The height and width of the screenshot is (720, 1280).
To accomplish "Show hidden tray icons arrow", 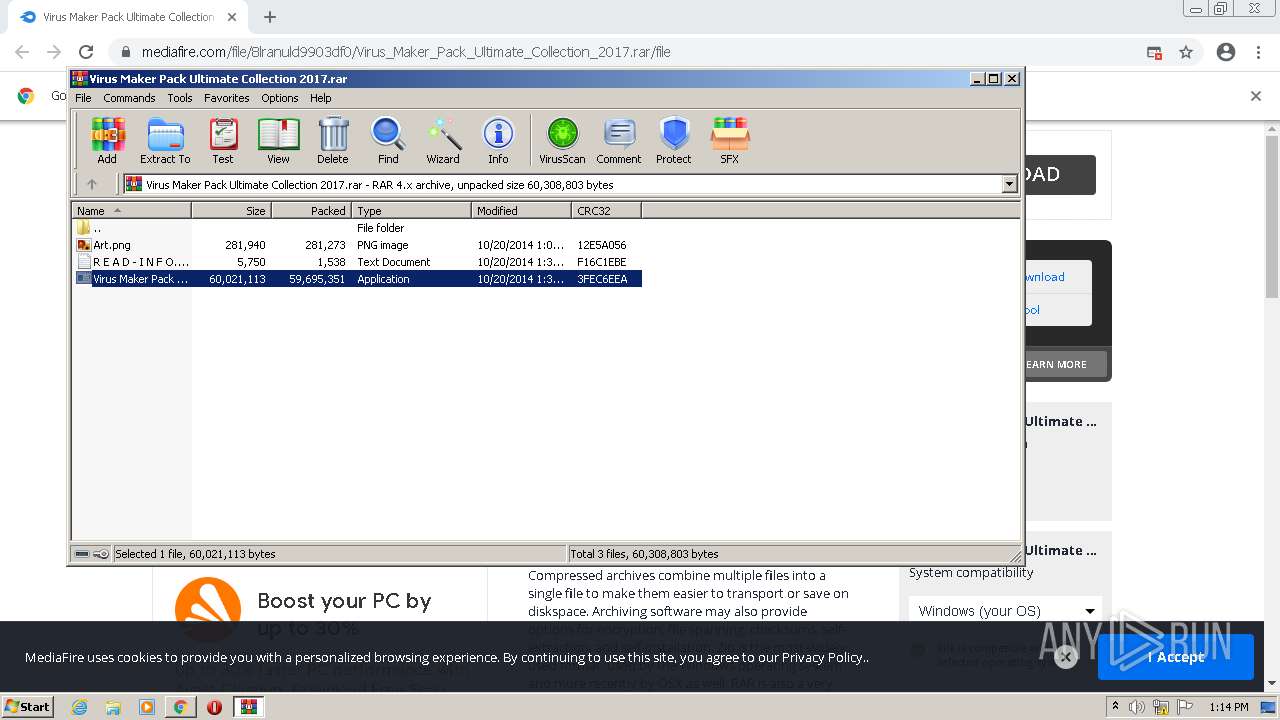I will pyautogui.click(x=1116, y=707).
